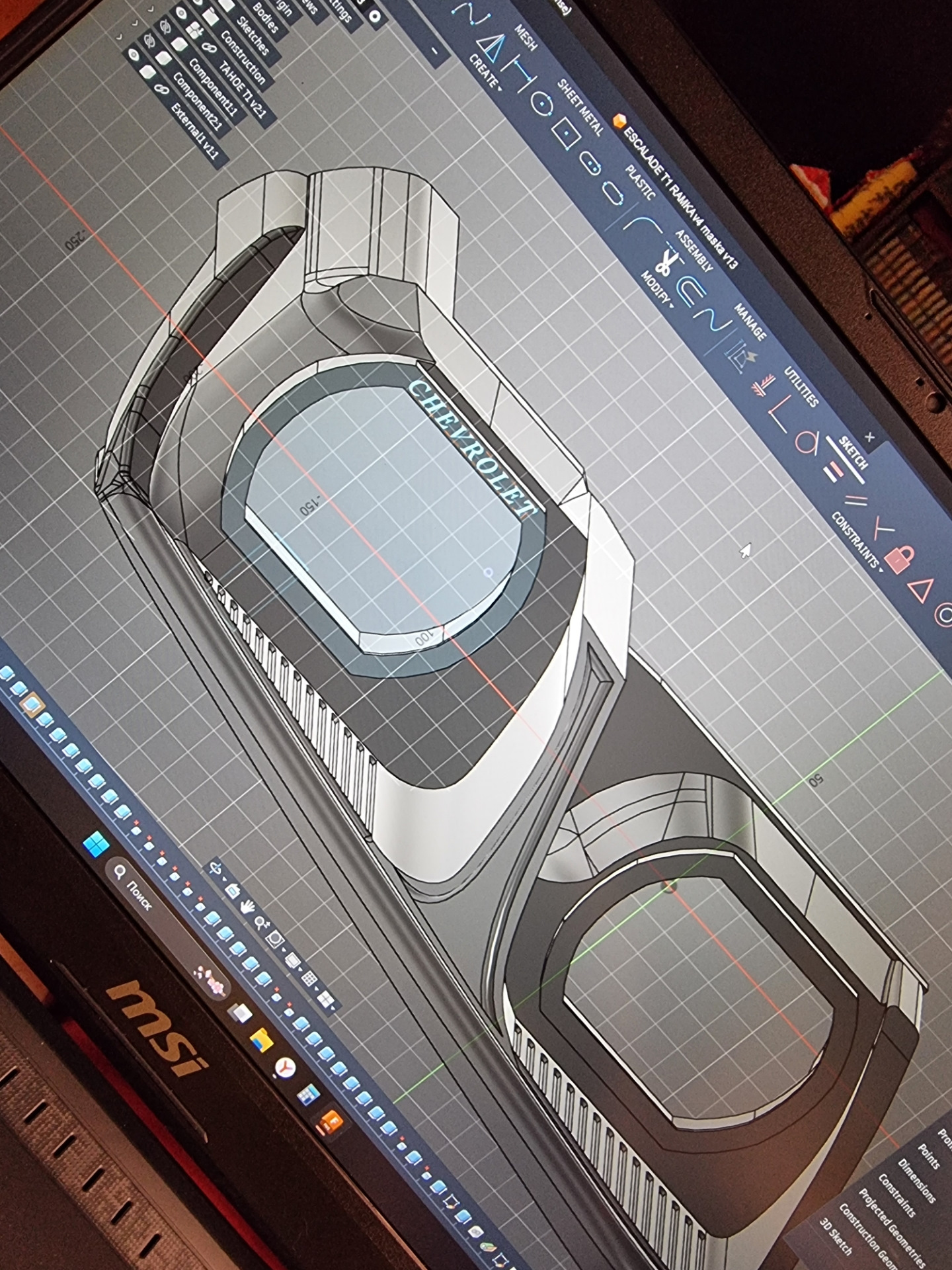
Task: Apply the Parallel constraint
Action: click(x=856, y=500)
